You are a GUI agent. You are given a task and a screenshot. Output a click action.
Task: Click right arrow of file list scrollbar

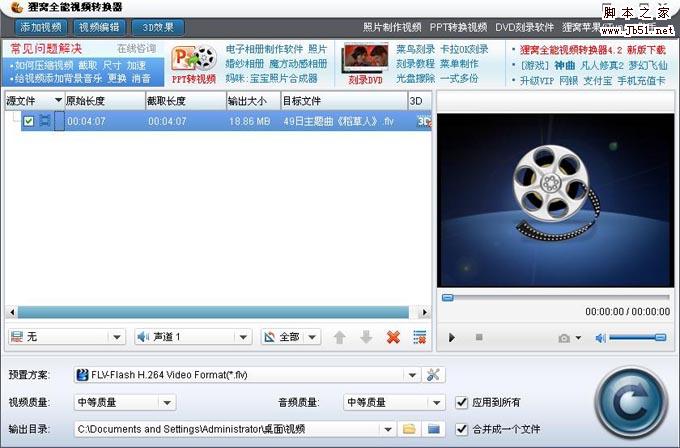[424, 312]
